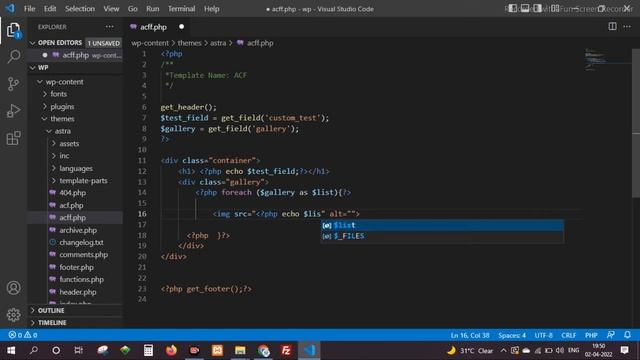Open Calculator from the taskbar
Viewport: 640px width, 360px height.
[x=148, y=351]
